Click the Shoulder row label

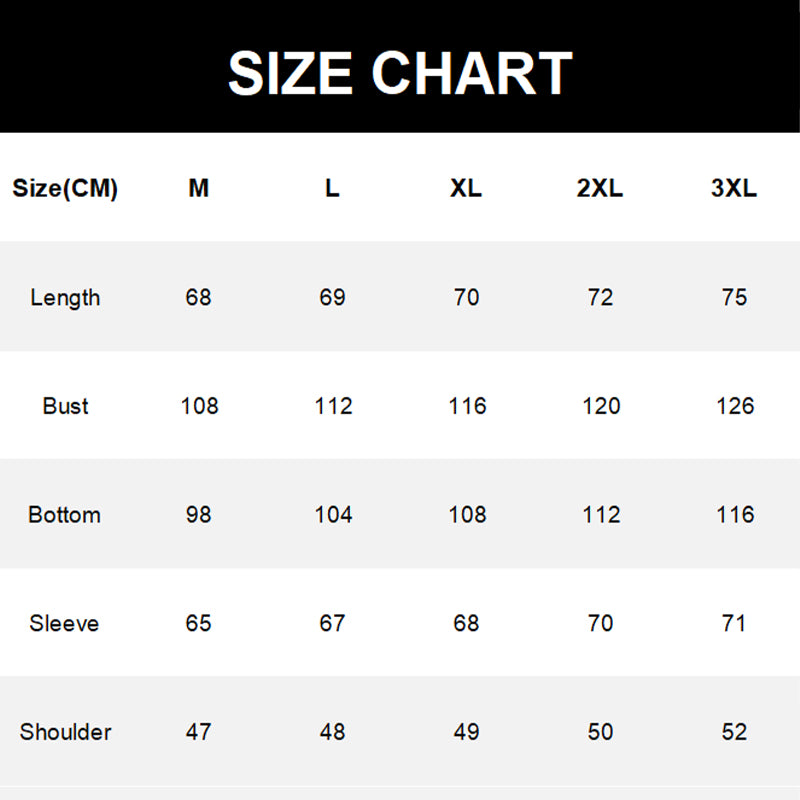pyautogui.click(x=65, y=732)
